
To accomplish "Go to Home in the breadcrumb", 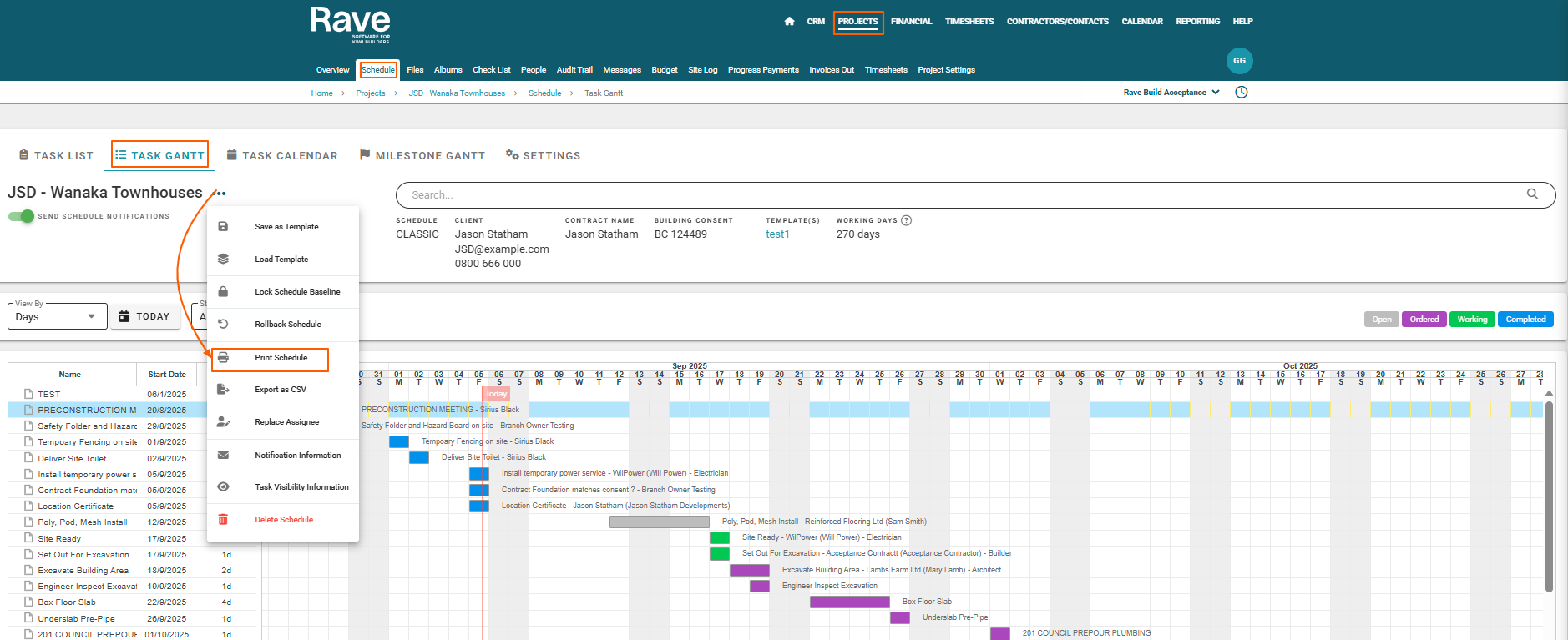I will [x=321, y=93].
